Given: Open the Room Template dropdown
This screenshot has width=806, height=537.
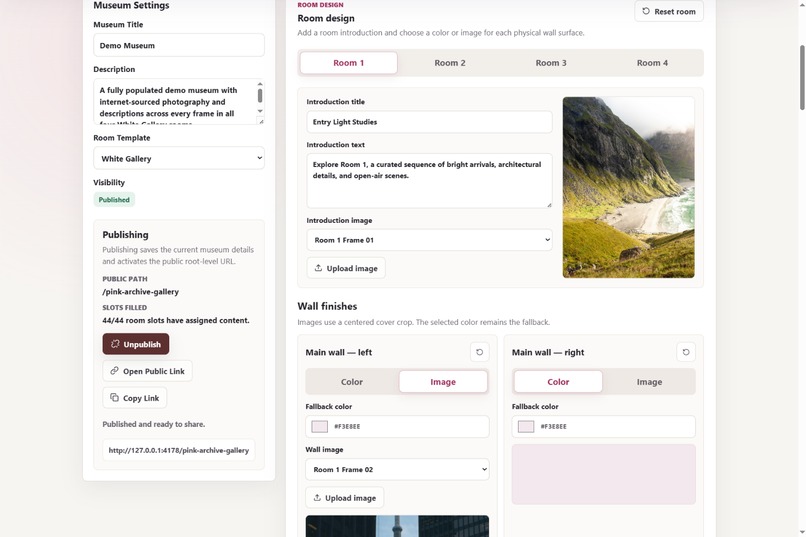Looking at the screenshot, I should (179, 158).
